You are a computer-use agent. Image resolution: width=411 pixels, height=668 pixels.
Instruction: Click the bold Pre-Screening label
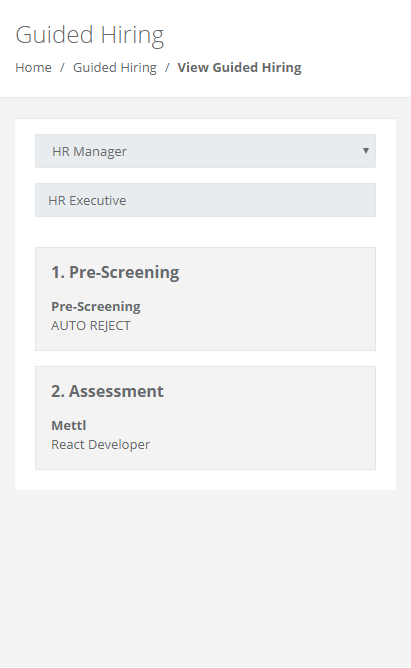coord(96,306)
